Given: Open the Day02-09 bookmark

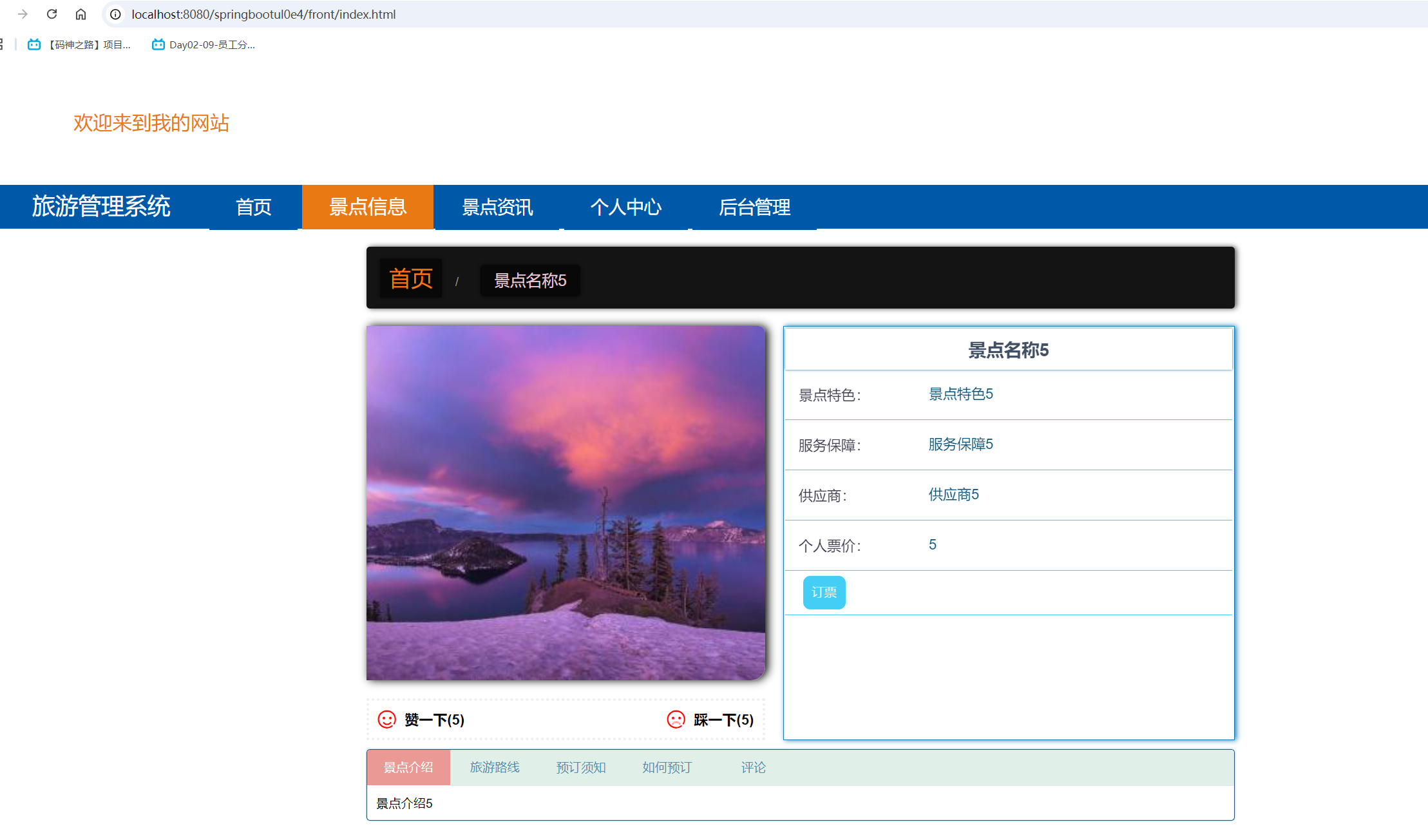Looking at the screenshot, I should point(204,44).
